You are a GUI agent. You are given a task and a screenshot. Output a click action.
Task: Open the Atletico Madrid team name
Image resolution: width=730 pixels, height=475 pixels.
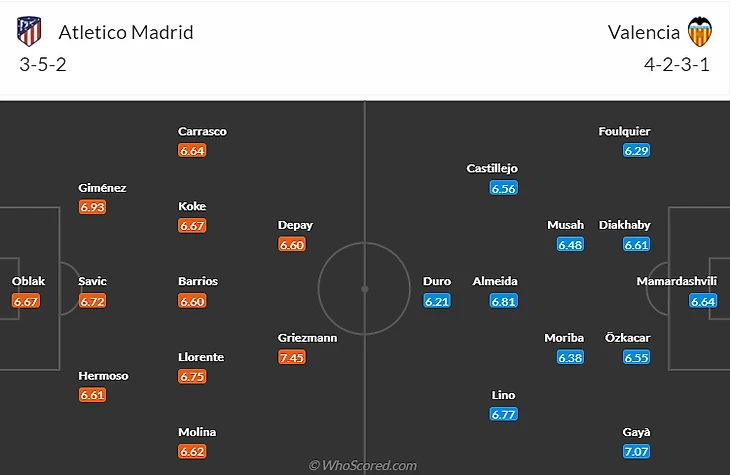(x=126, y=33)
